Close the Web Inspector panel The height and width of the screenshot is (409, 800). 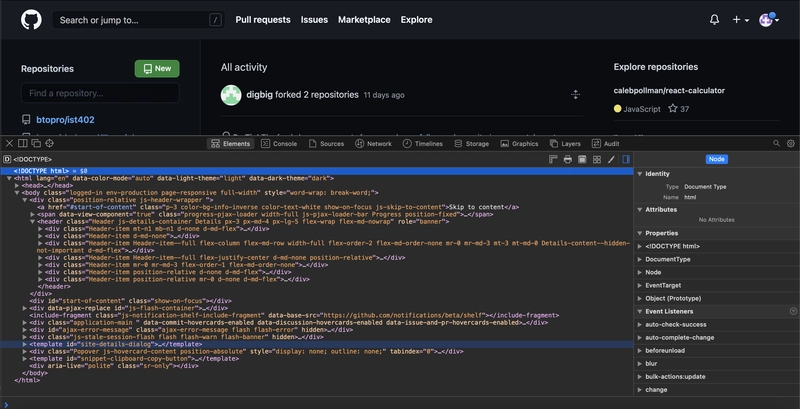point(8,143)
